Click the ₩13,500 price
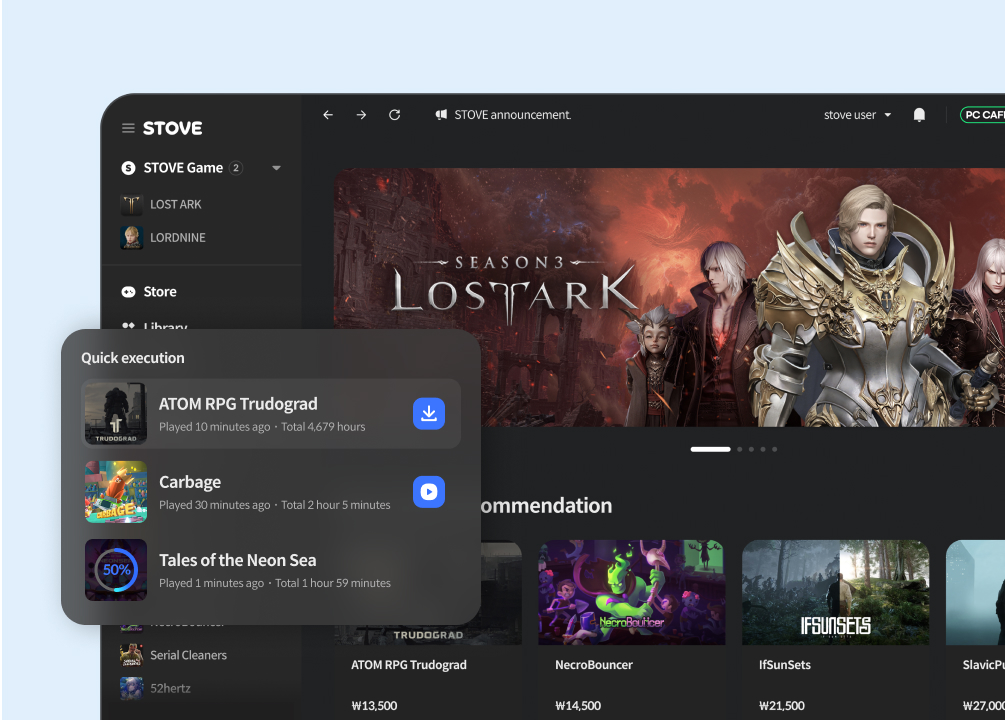The image size is (1005, 720). 374,706
